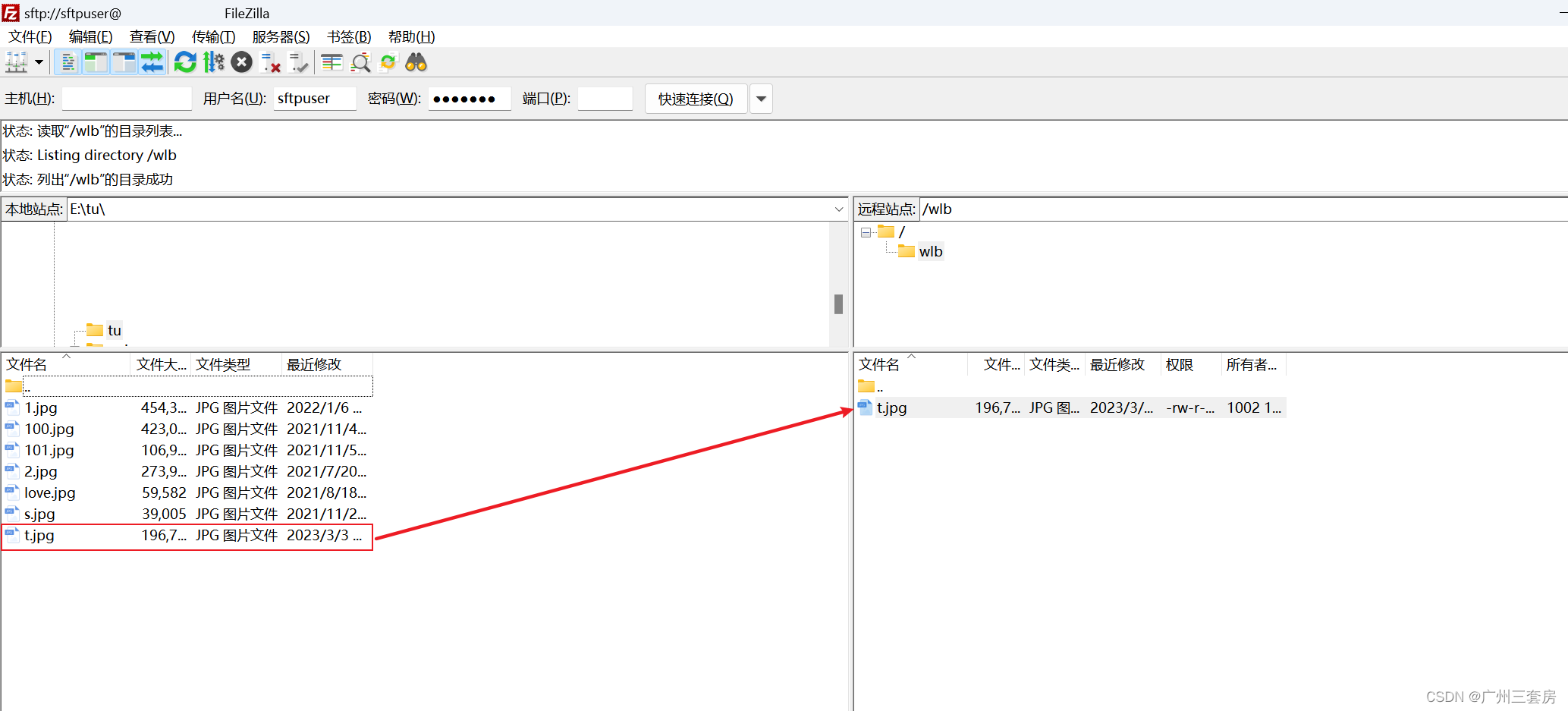Toggle the remote directory tree view

(x=124, y=62)
